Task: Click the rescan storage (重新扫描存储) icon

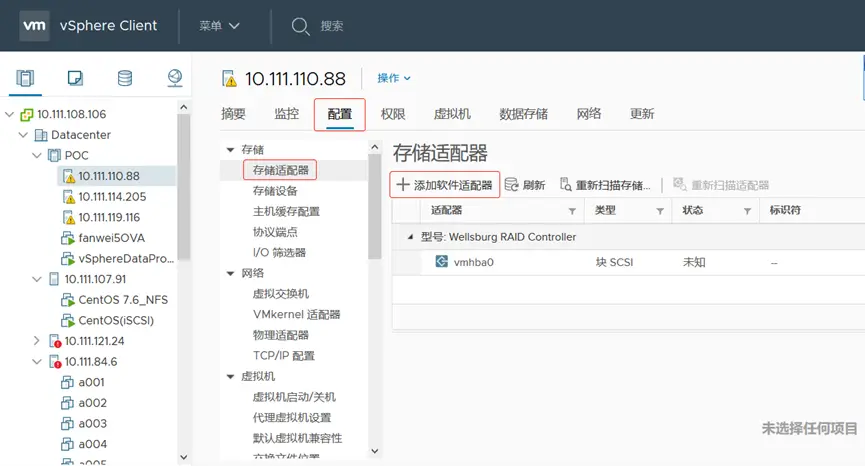Action: point(565,185)
